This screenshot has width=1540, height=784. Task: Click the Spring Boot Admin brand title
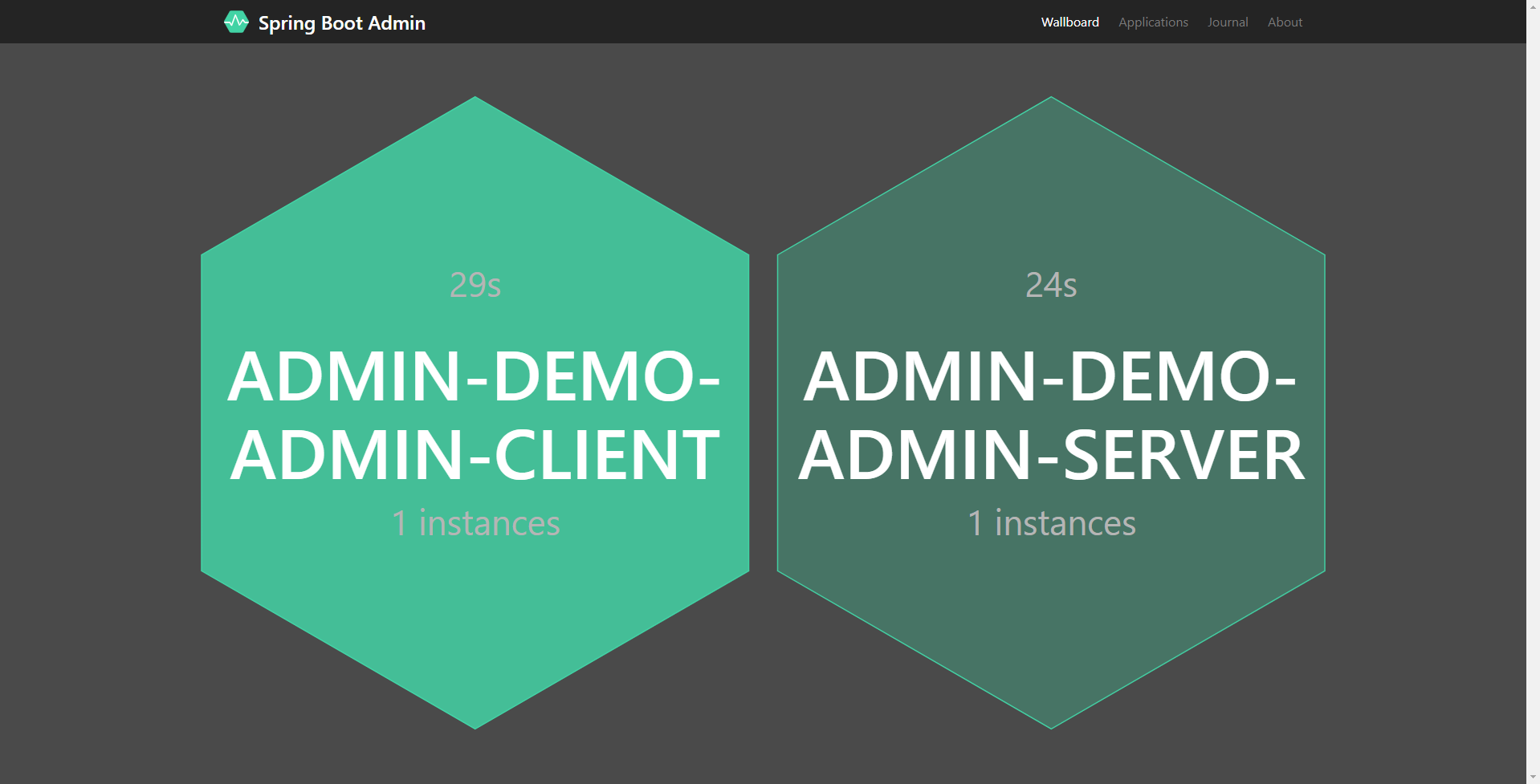click(342, 22)
